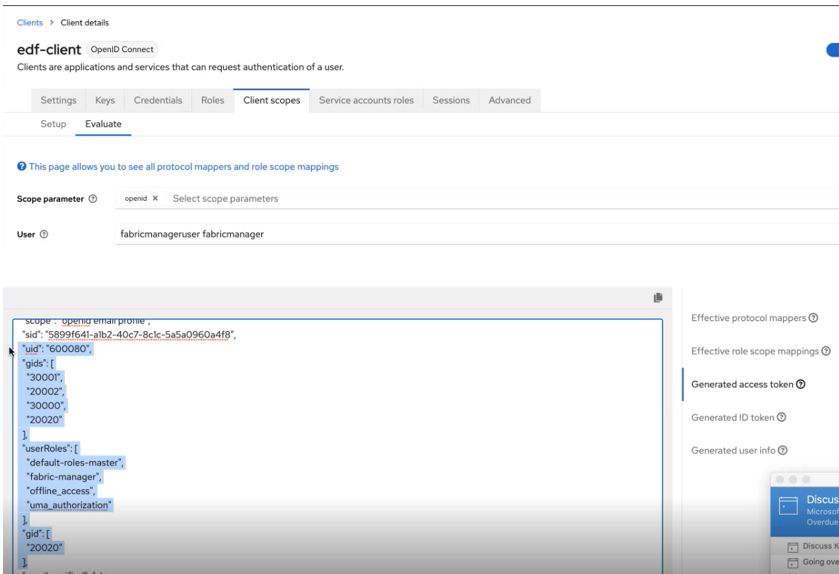Open help icon next to User
The width and height of the screenshot is (839, 574).
44,234
